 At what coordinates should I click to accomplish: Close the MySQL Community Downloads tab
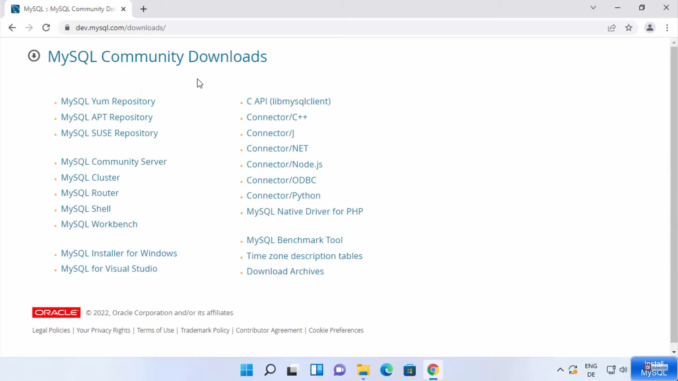point(123,9)
